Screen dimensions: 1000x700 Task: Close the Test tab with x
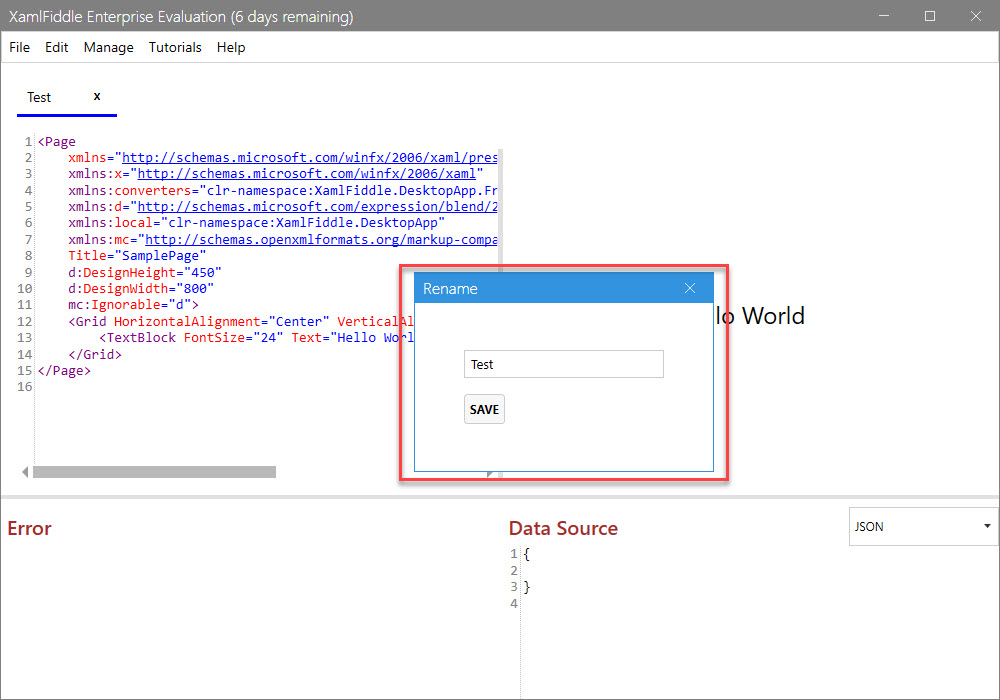pyautogui.click(x=97, y=96)
